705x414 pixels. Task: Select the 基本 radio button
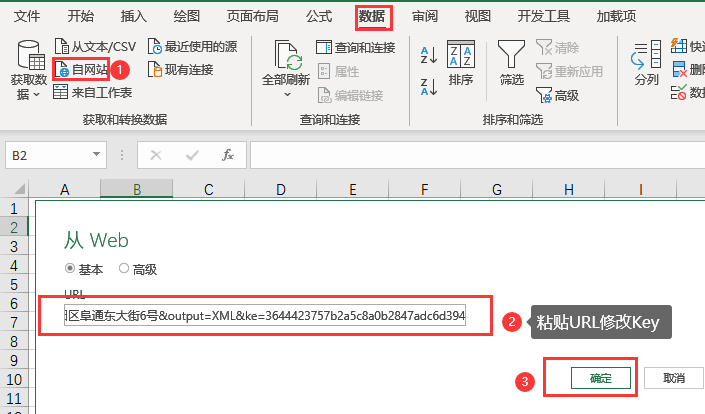coord(70,268)
